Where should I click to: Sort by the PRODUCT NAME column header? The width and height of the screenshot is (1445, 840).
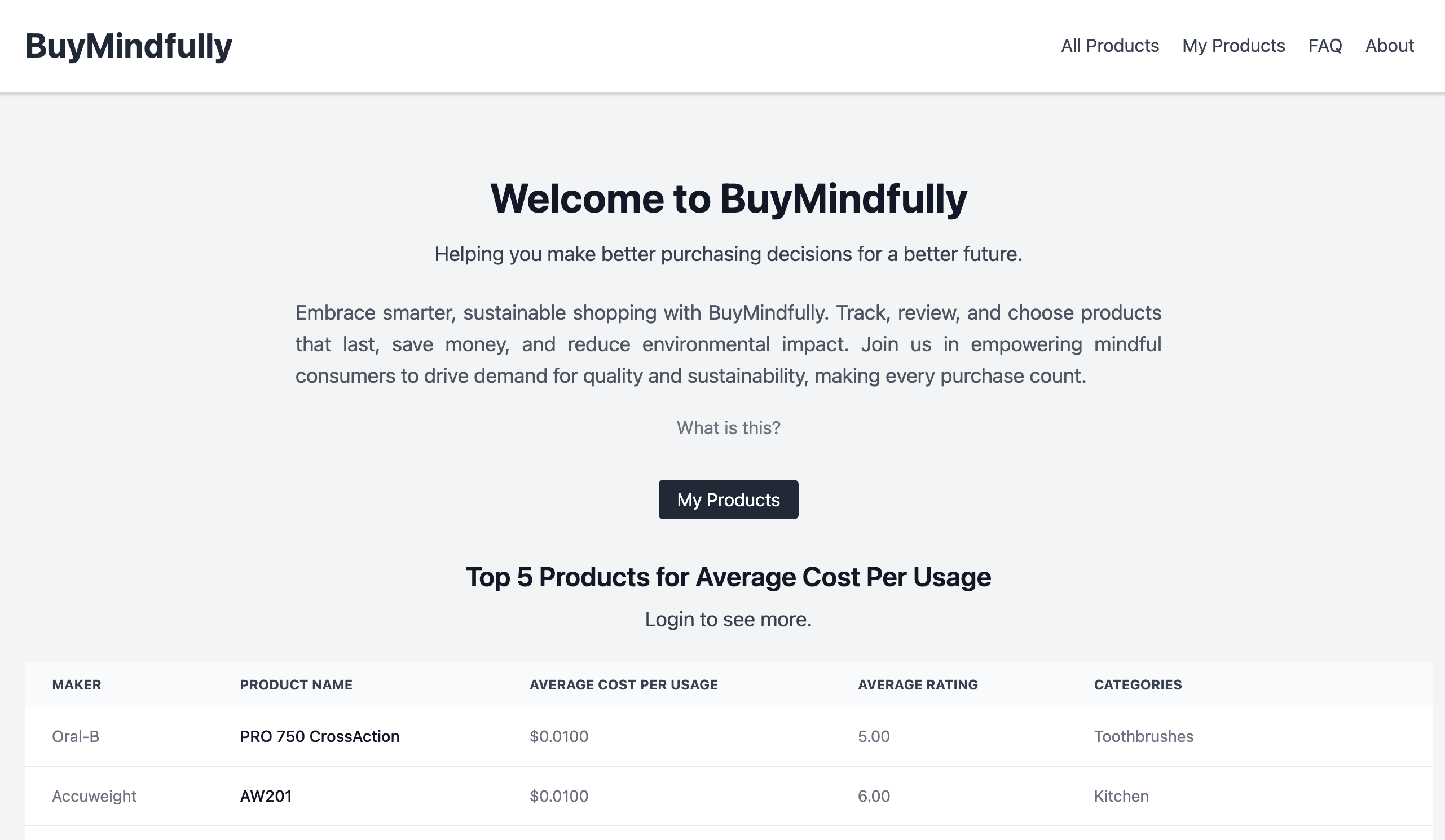coord(297,684)
